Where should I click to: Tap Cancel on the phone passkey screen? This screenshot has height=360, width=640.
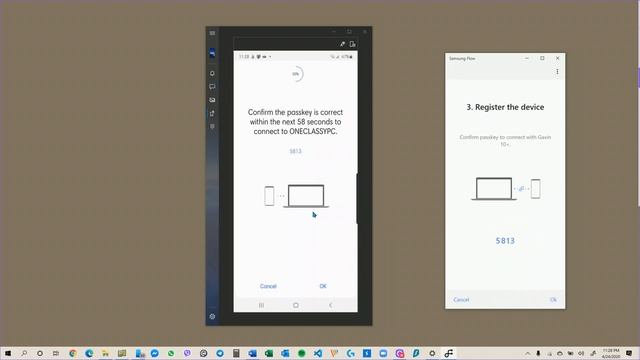(268, 286)
